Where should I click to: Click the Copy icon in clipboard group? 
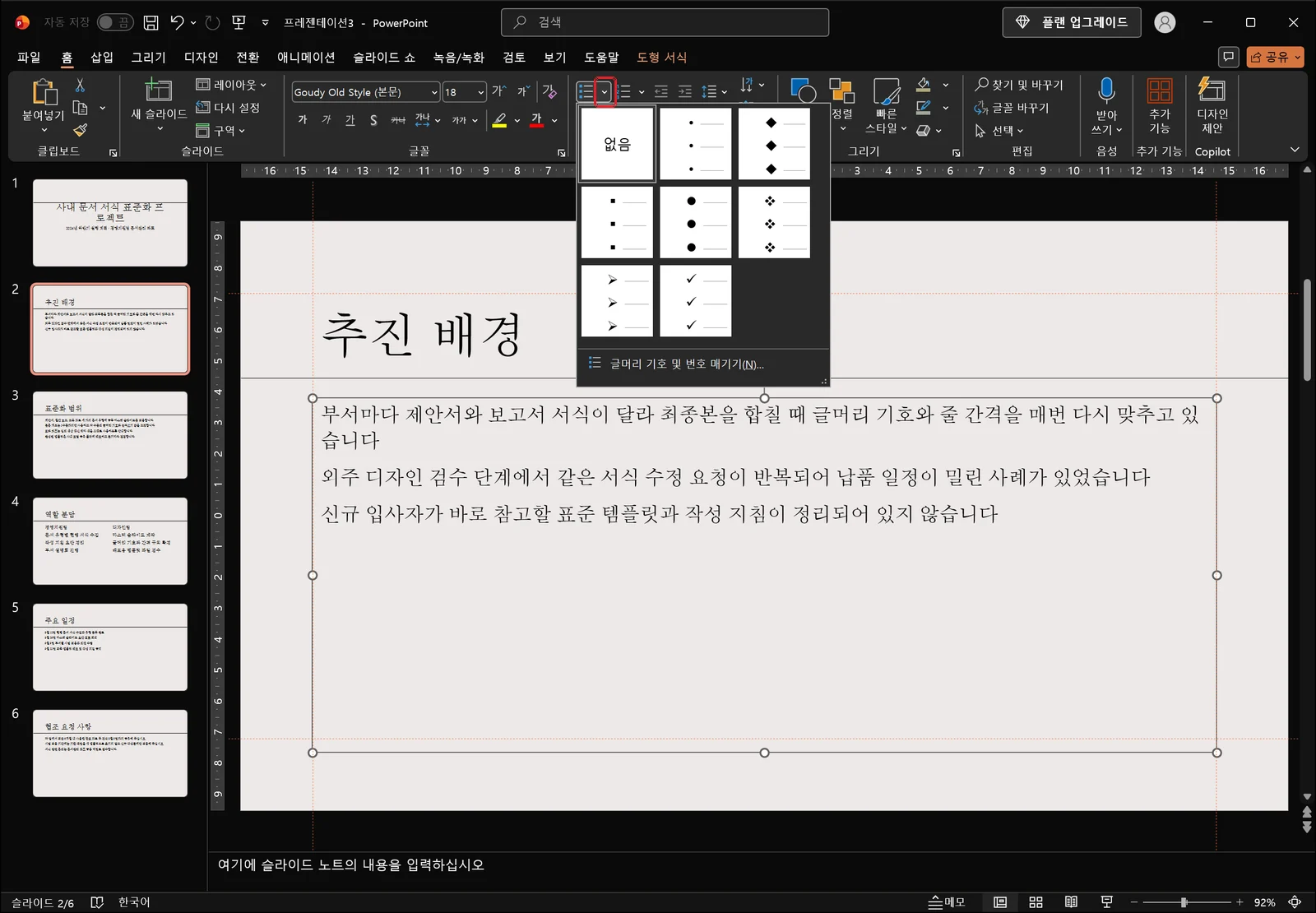(80, 108)
